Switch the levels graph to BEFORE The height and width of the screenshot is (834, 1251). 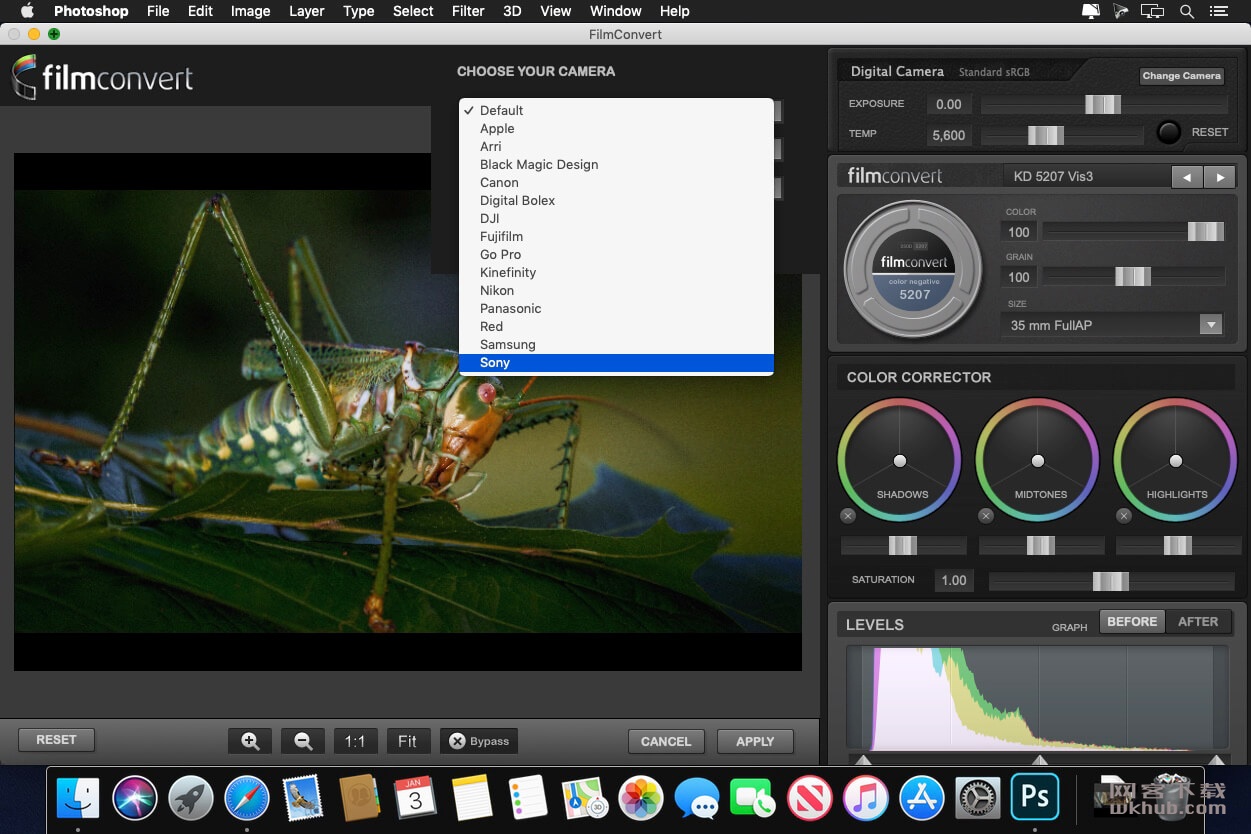point(1132,622)
